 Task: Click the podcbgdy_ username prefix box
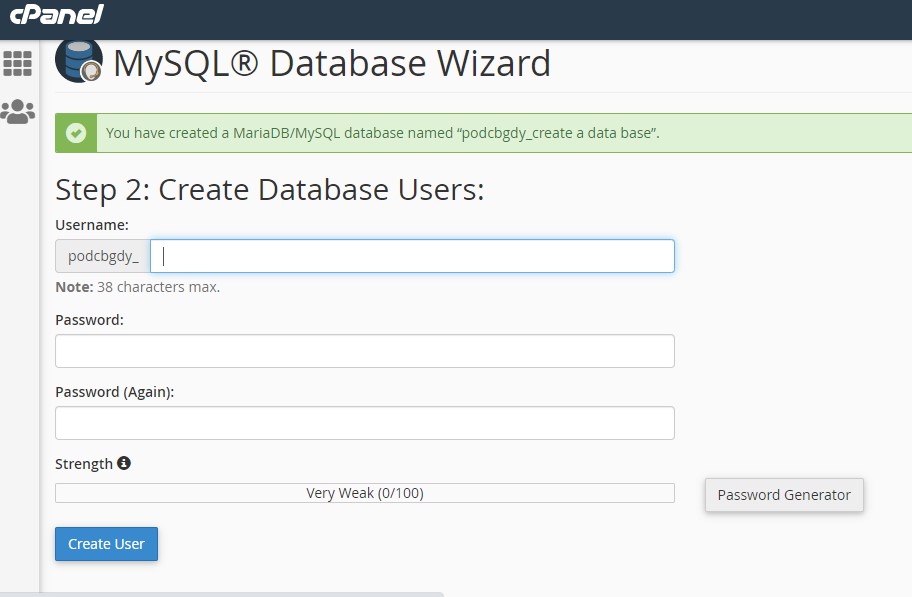(103, 256)
